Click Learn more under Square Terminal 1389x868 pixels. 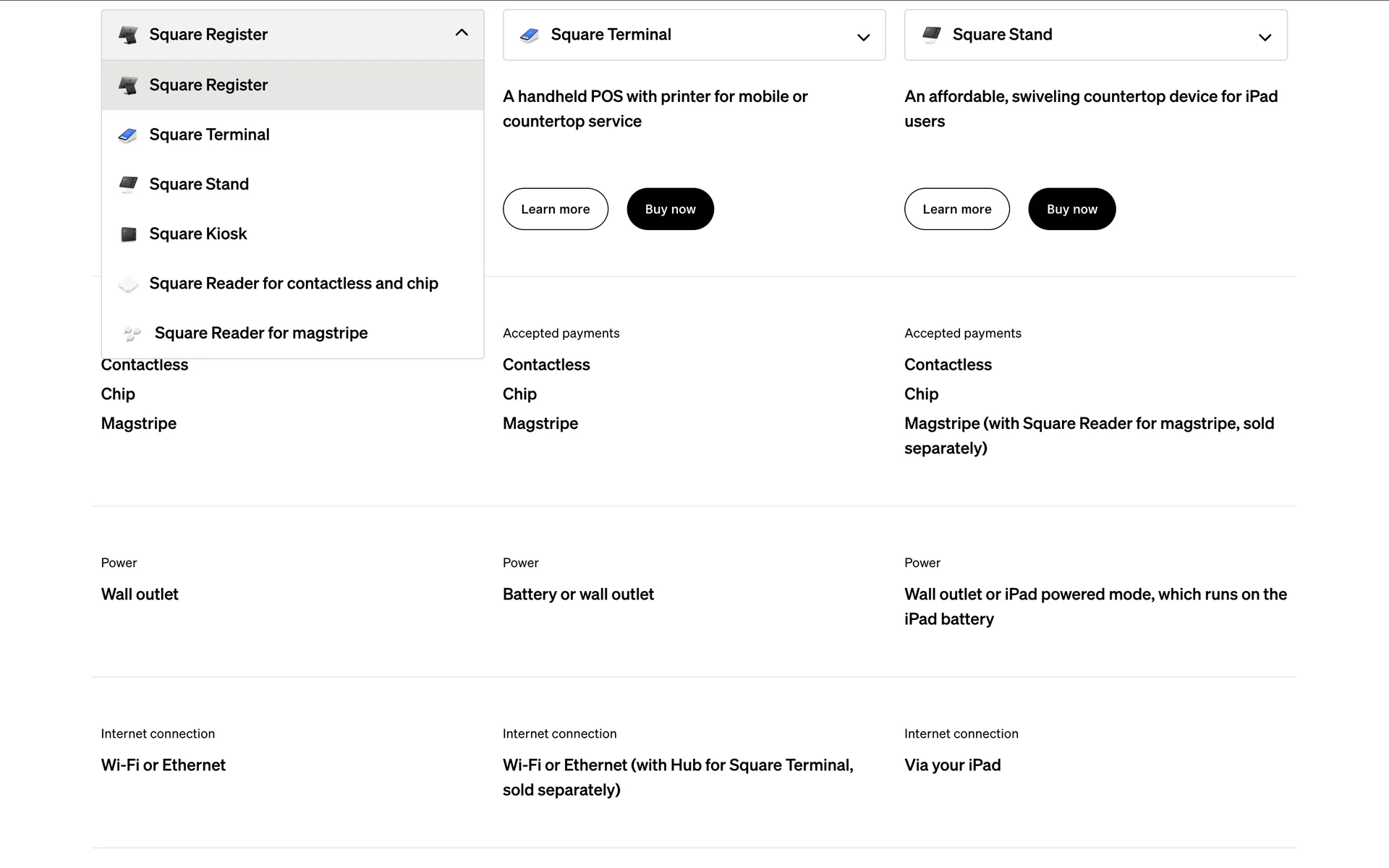point(555,209)
